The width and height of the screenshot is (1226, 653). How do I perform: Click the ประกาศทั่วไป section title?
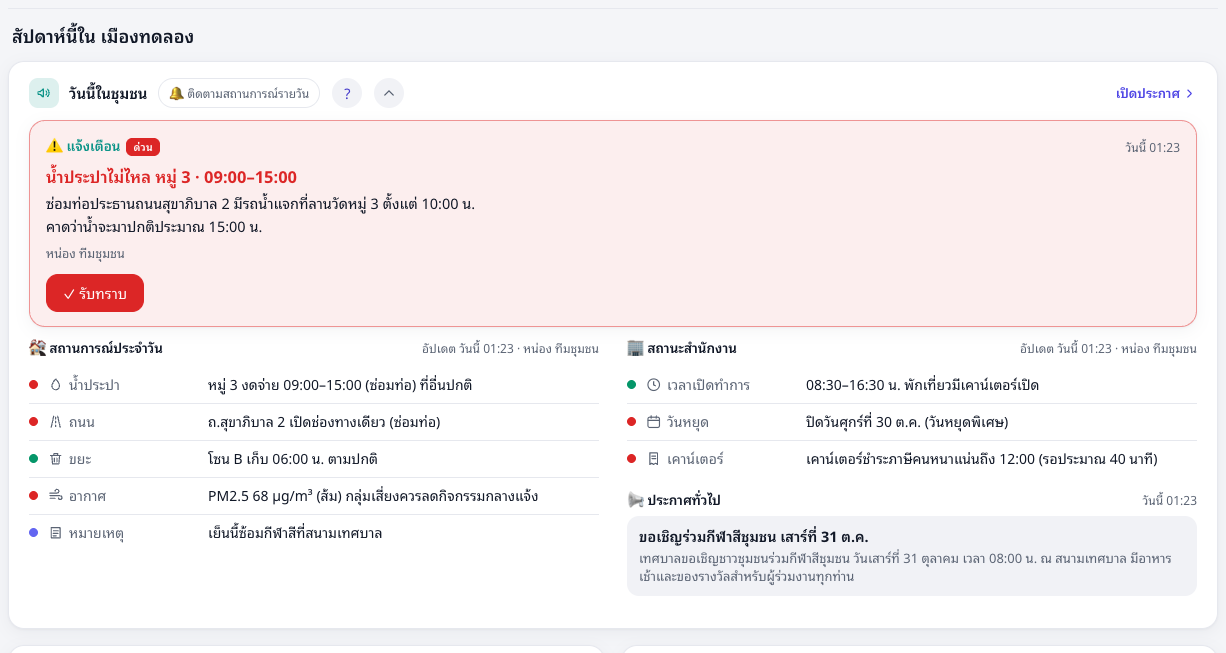point(683,499)
